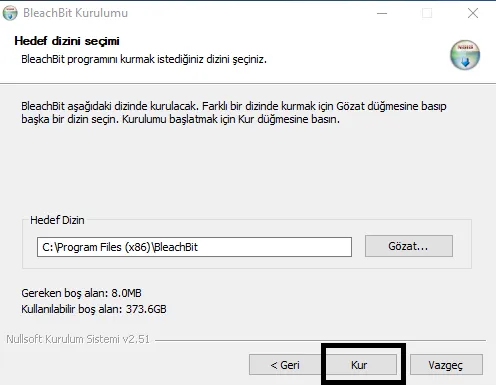496x385 pixels.
Task: Click the Kur install button
Action: (x=361, y=365)
